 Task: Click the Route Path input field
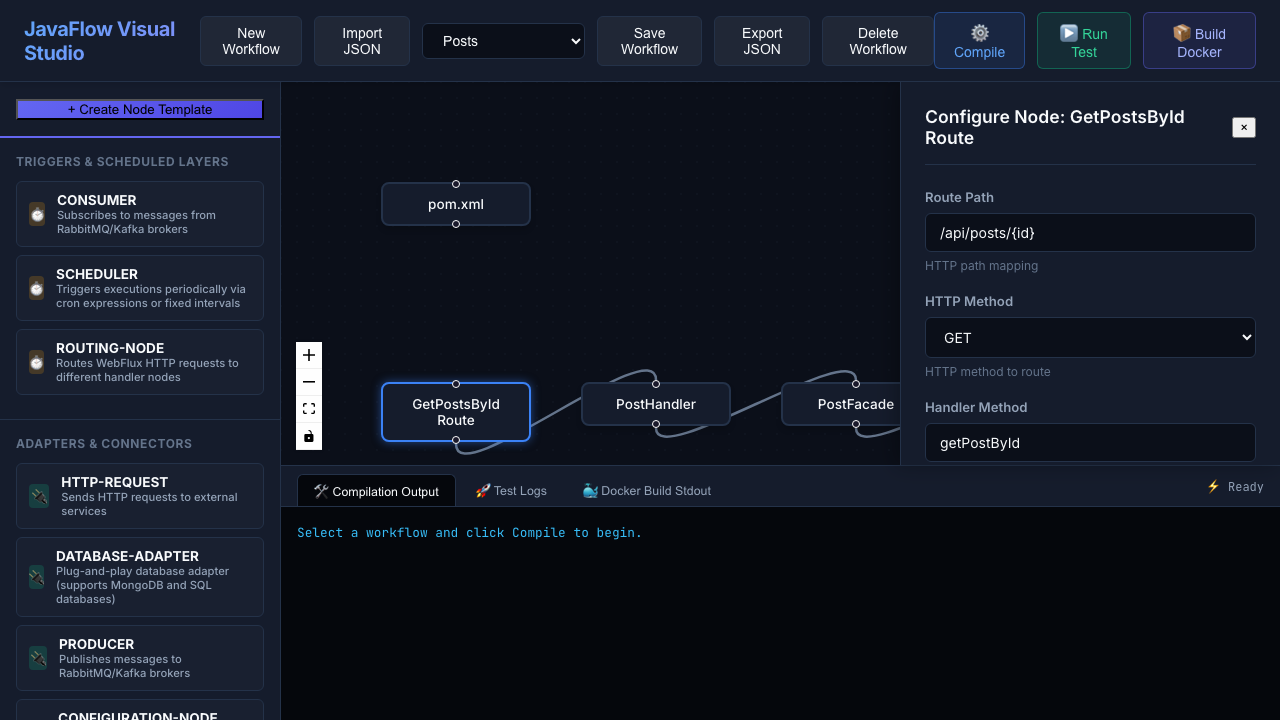pyautogui.click(x=1090, y=233)
